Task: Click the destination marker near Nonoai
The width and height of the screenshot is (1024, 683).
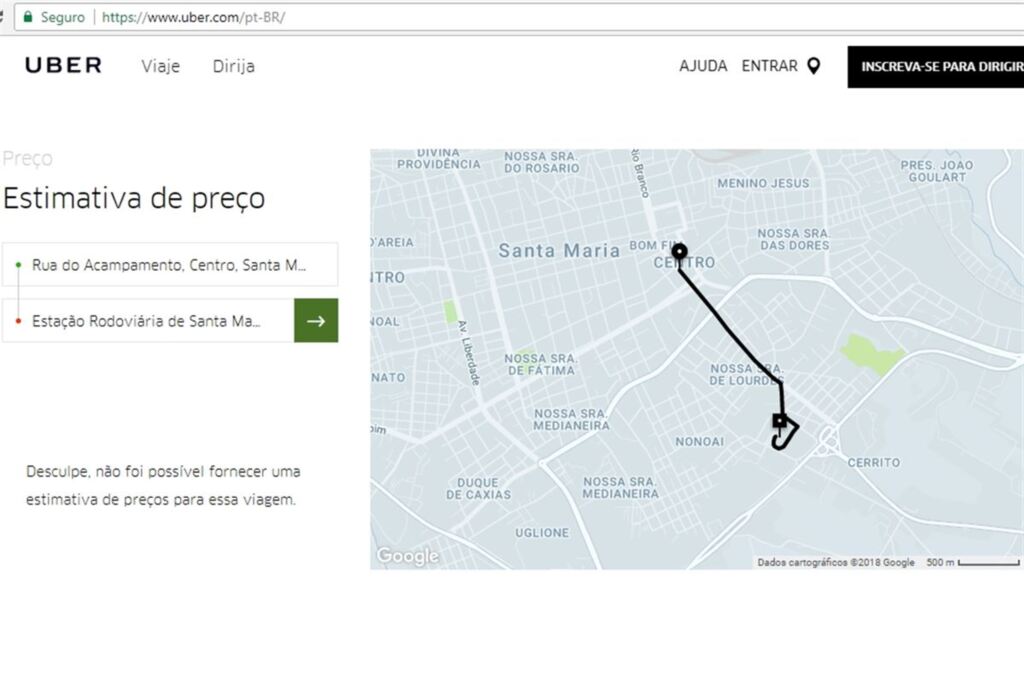Action: [782, 421]
